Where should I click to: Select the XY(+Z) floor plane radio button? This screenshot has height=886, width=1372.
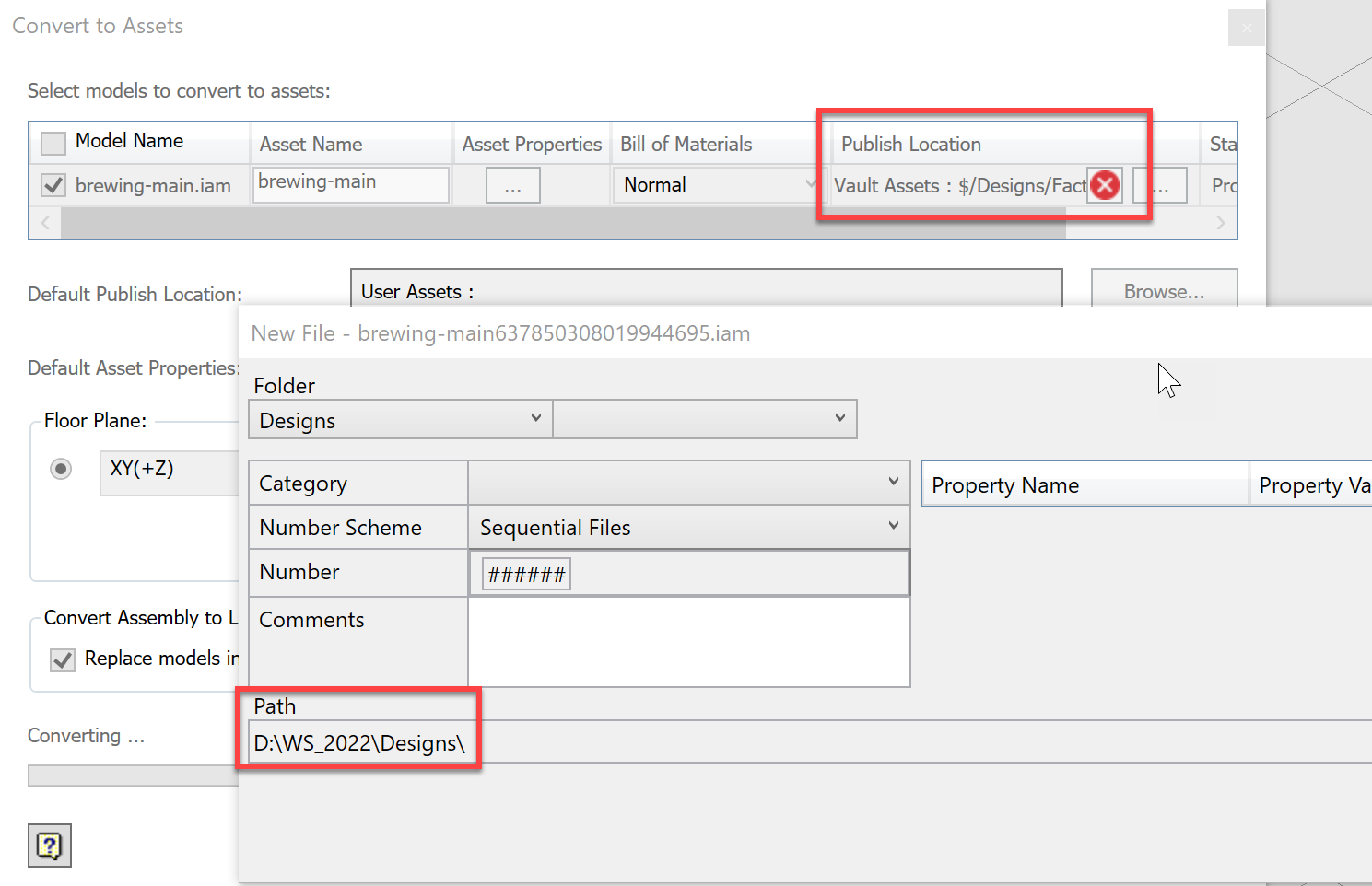[x=61, y=469]
